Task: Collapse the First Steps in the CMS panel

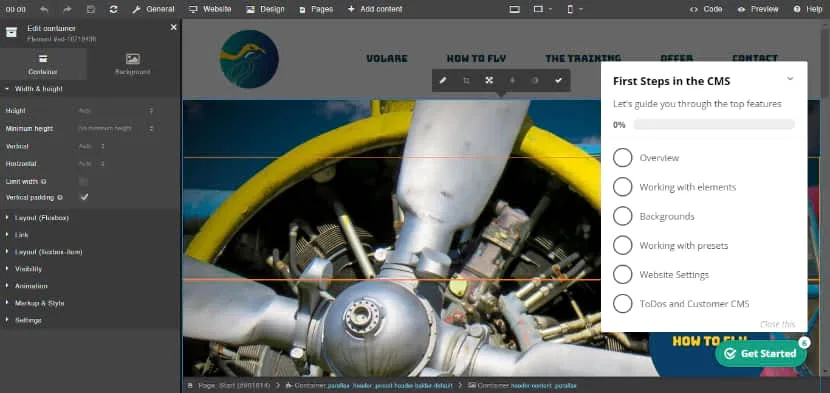Action: 790,79
